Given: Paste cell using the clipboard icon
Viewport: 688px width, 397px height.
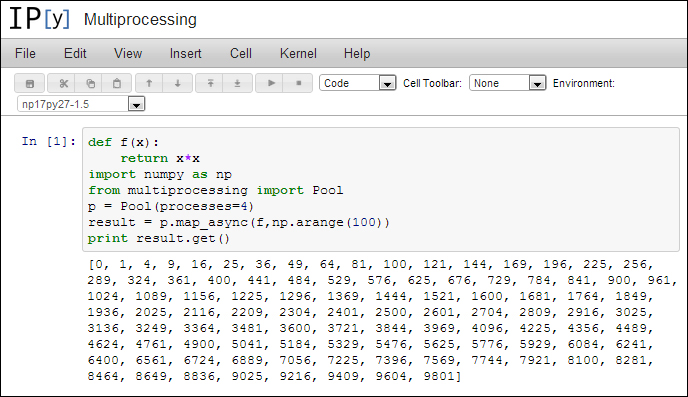Looking at the screenshot, I should (x=117, y=83).
